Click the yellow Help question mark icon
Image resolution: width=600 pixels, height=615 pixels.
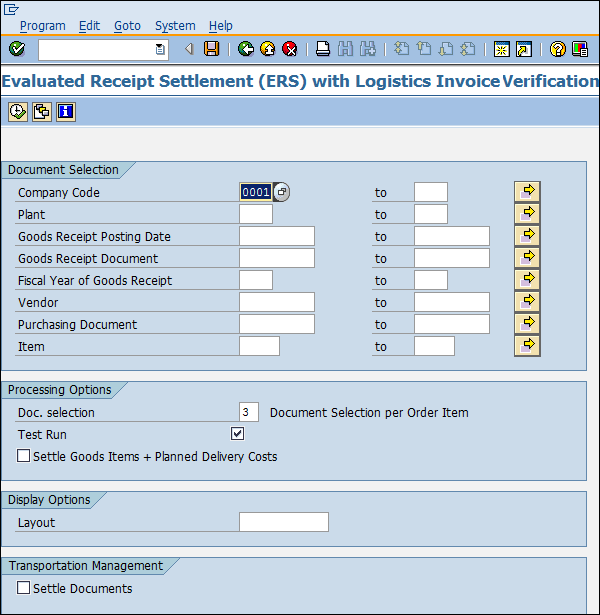558,49
